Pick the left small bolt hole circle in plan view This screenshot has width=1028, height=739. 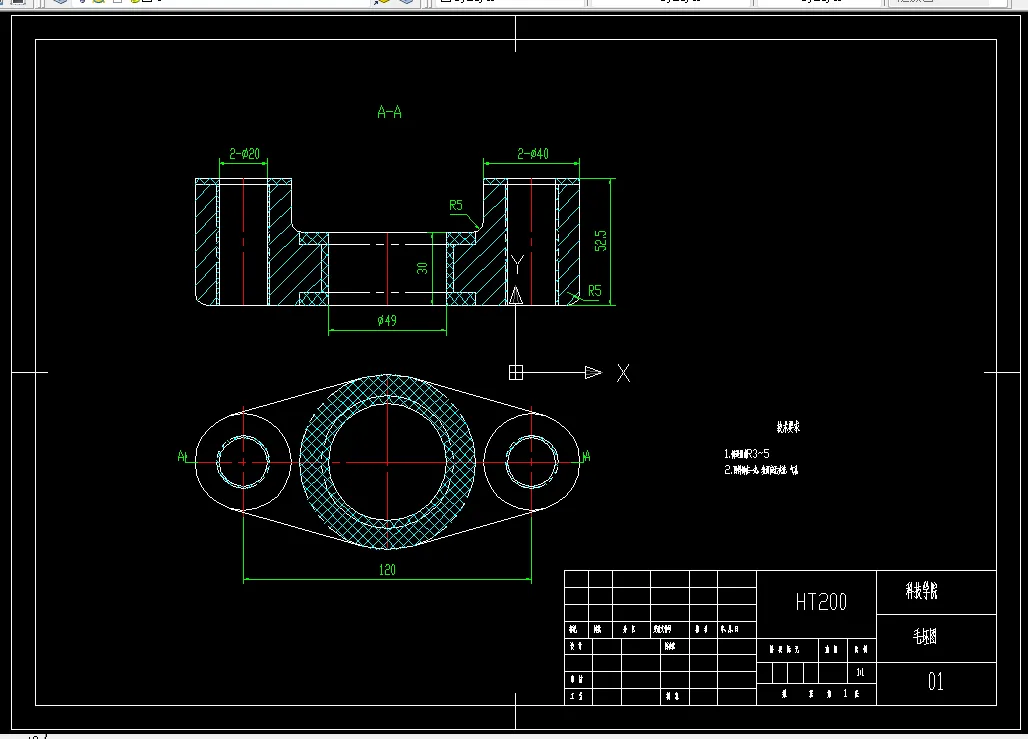(243, 462)
